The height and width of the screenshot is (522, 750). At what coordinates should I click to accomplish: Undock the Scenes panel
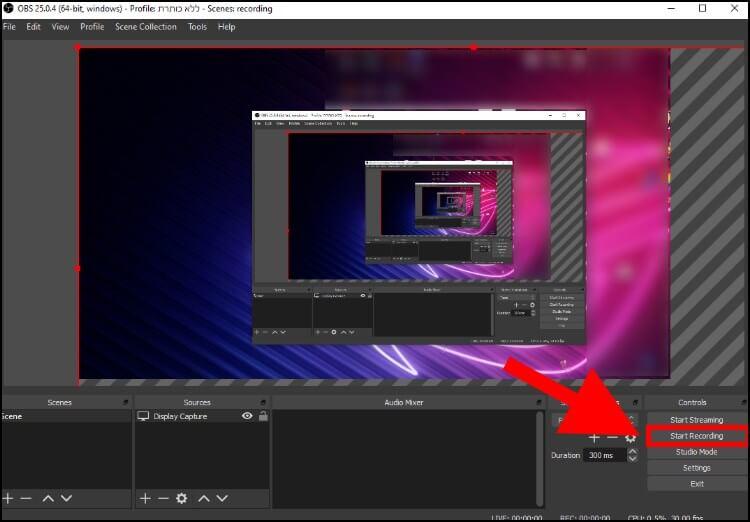point(125,402)
